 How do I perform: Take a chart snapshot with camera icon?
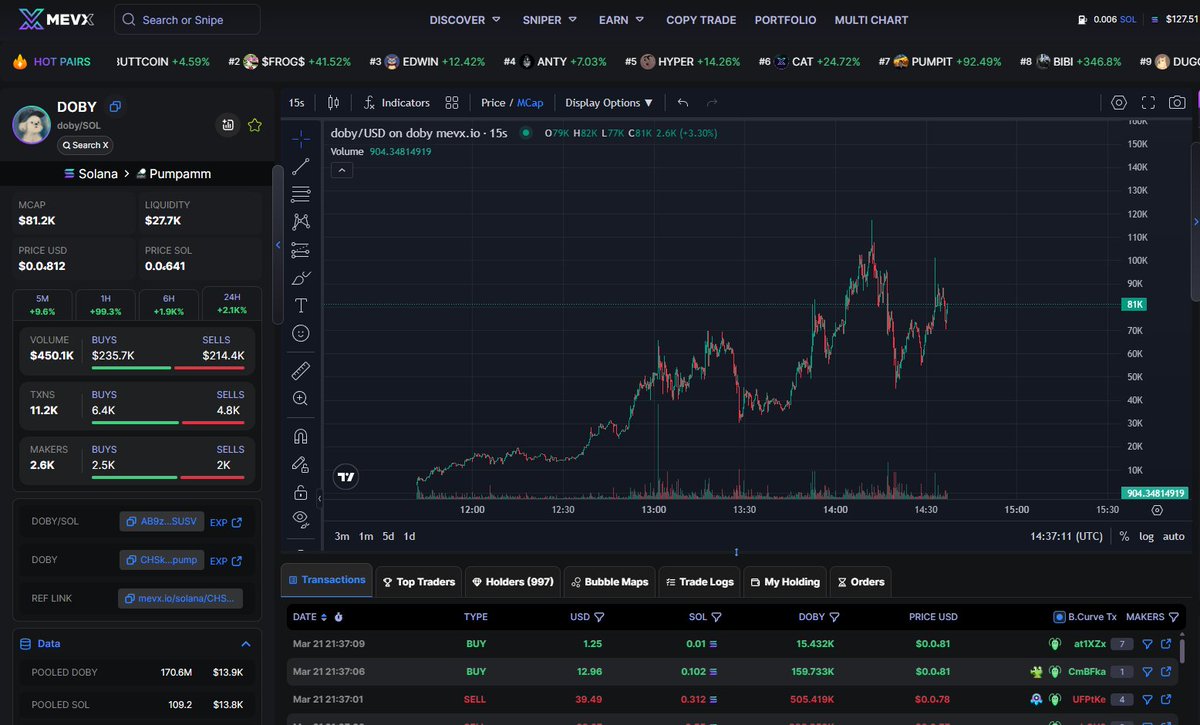(1177, 103)
